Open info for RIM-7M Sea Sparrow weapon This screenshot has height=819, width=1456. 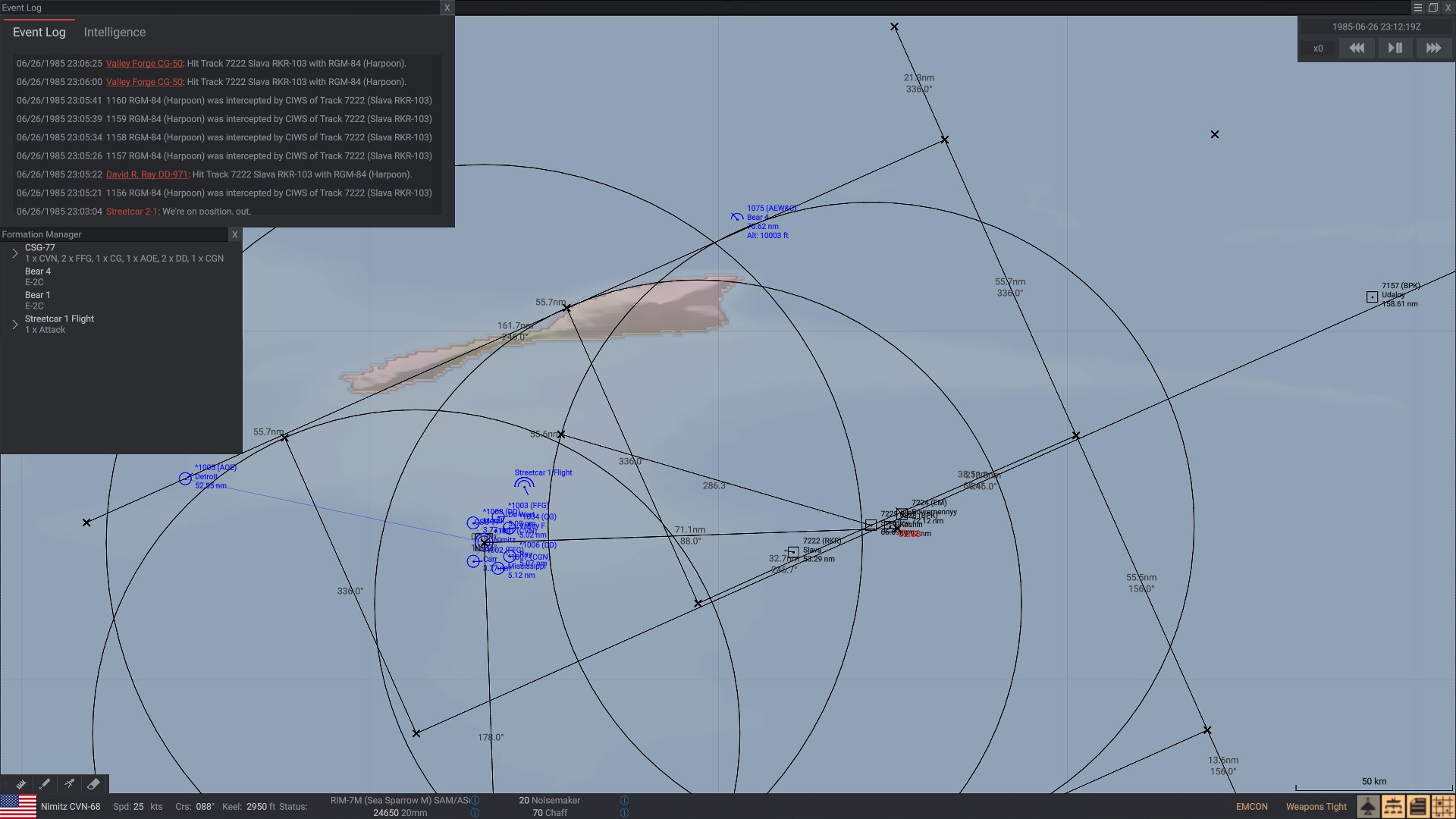tap(475, 800)
